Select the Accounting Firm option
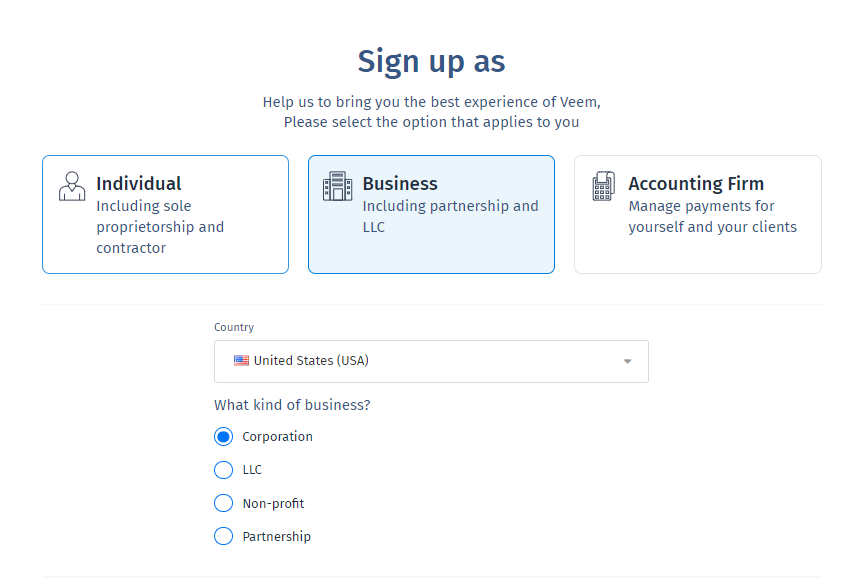The width and height of the screenshot is (865, 578). click(697, 214)
